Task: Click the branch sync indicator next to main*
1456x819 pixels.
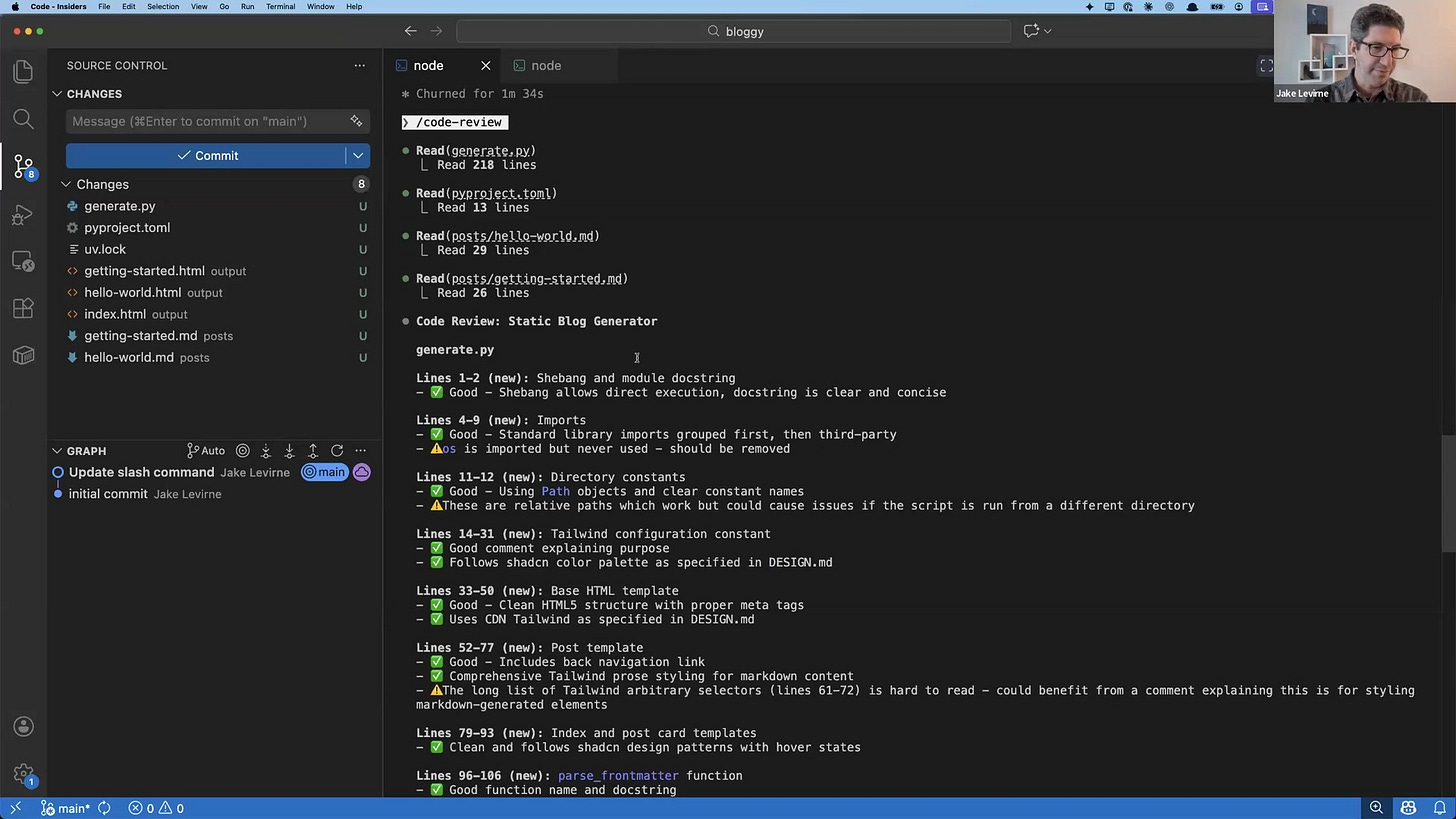Action: point(104,808)
